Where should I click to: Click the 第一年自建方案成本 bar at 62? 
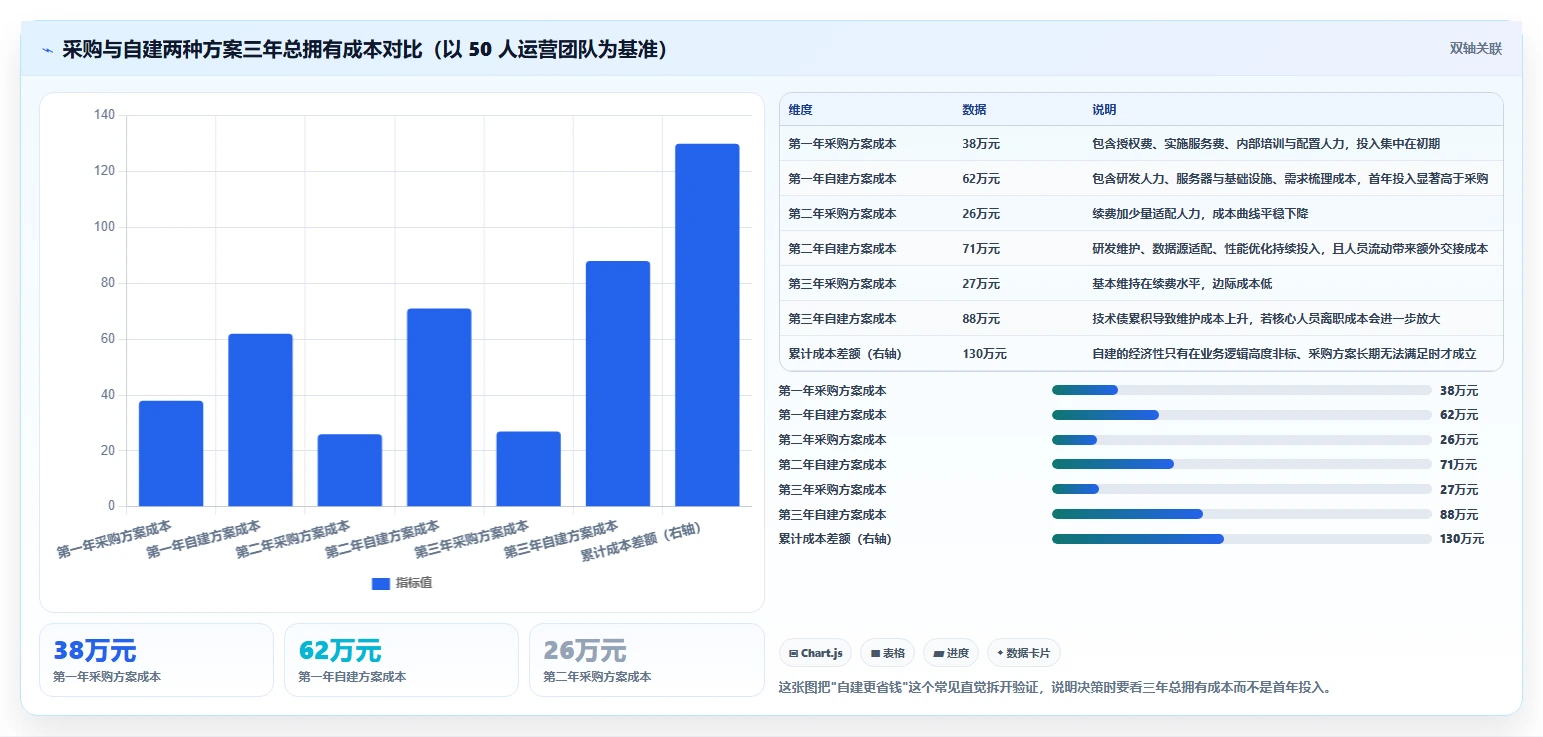260,420
